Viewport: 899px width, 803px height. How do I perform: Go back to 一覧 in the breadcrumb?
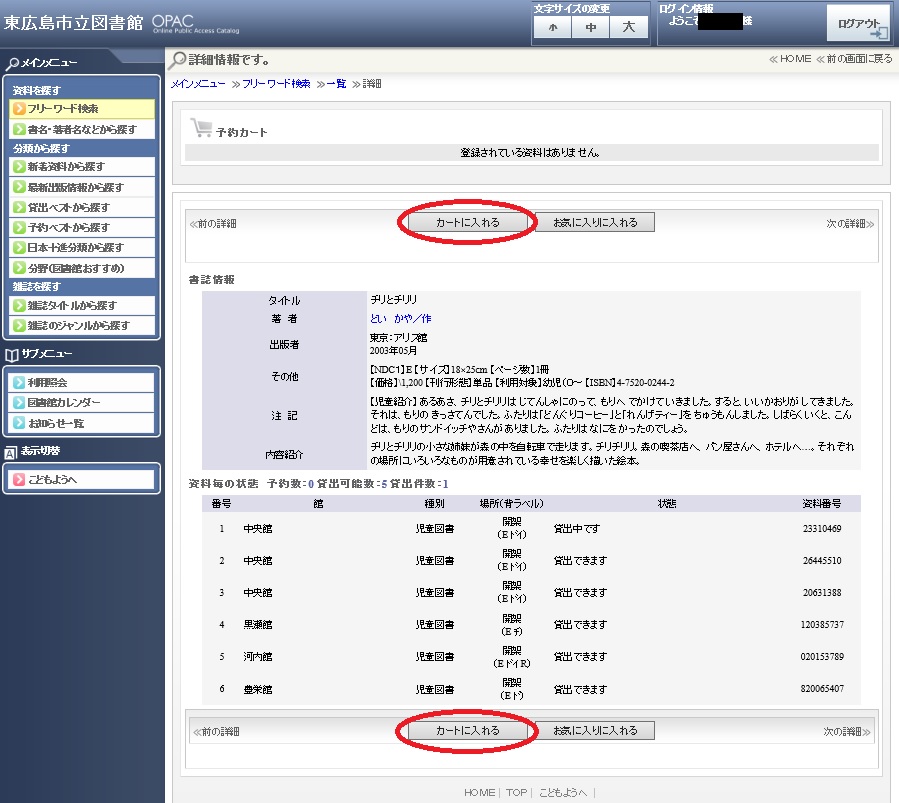click(337, 84)
